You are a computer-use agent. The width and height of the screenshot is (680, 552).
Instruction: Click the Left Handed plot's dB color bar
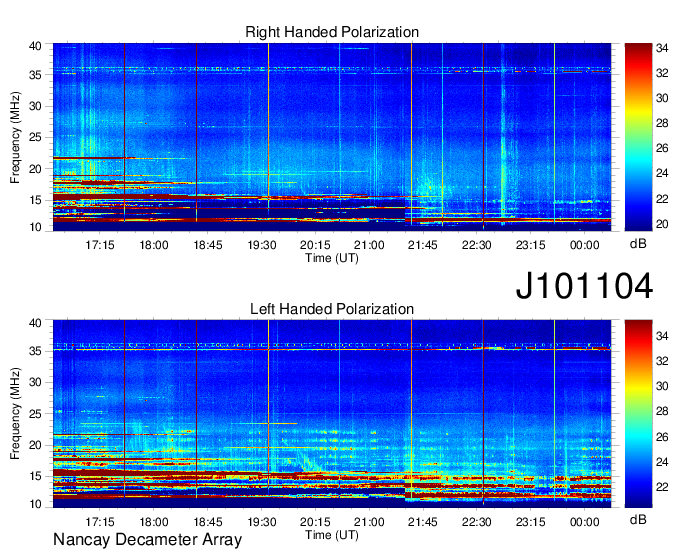pos(638,414)
